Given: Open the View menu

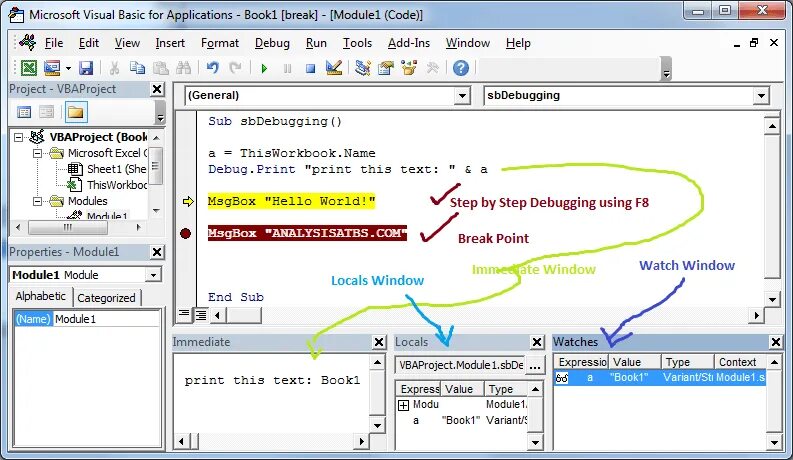Looking at the screenshot, I should pyautogui.click(x=127, y=43).
